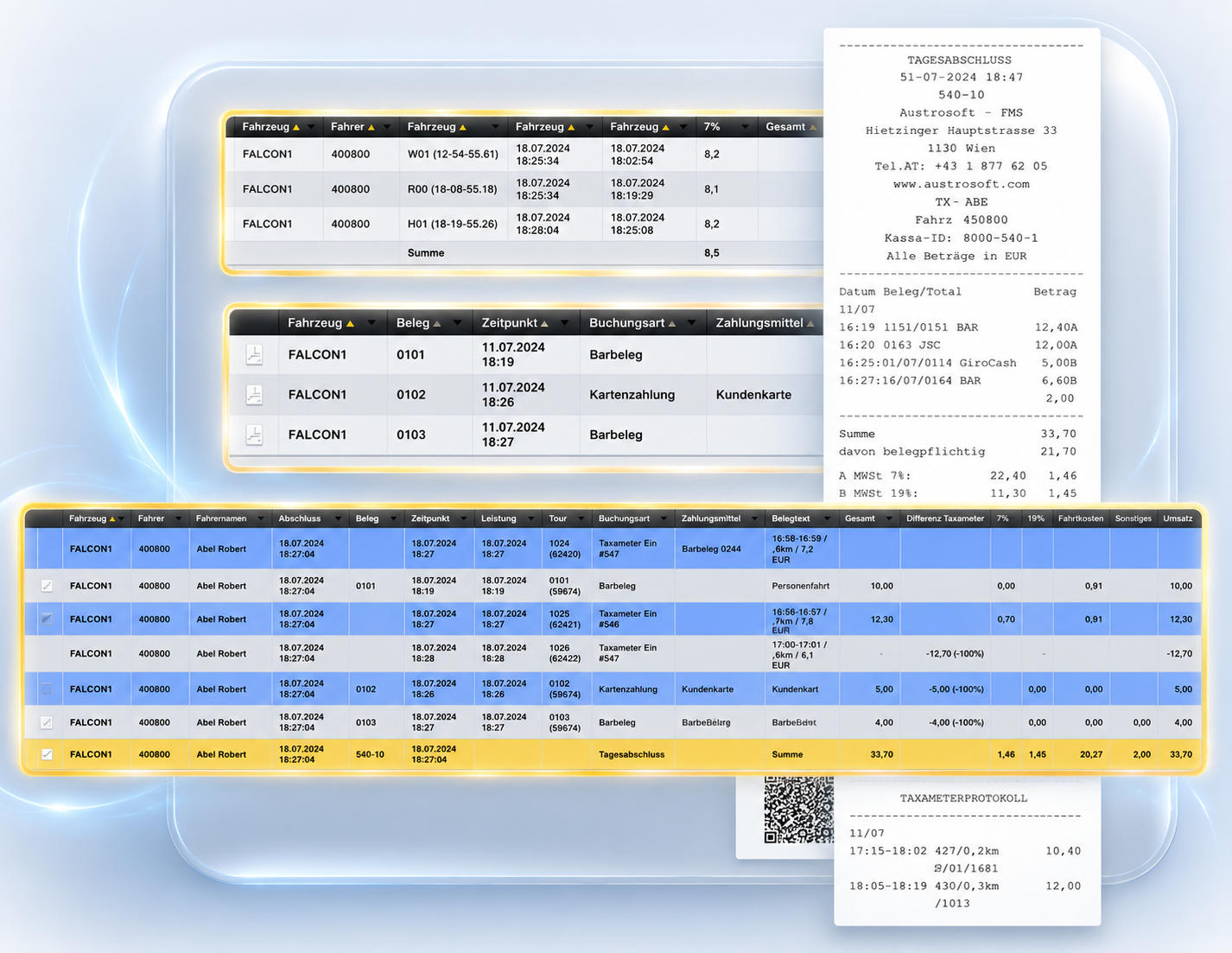Open the PDF icon for Beleg 0103

pos(254,435)
